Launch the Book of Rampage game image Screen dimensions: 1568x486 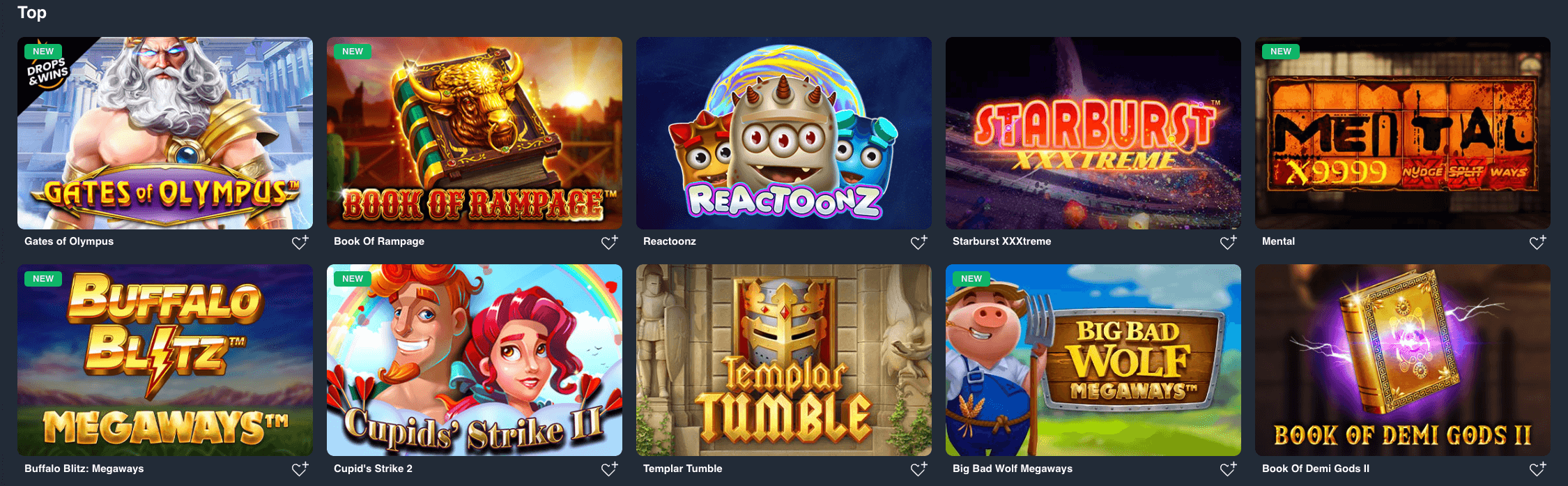(x=475, y=133)
